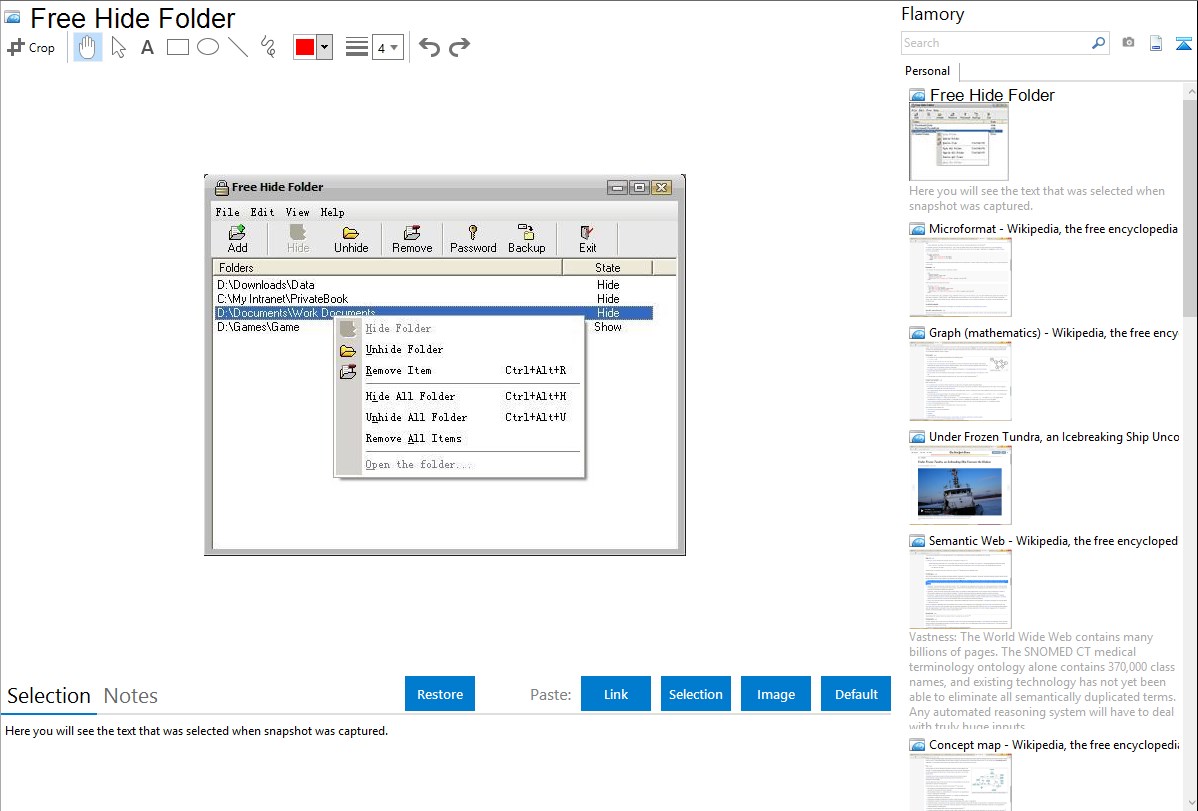The image size is (1198, 811).
Task: Click the Link paste button
Action: (616, 694)
